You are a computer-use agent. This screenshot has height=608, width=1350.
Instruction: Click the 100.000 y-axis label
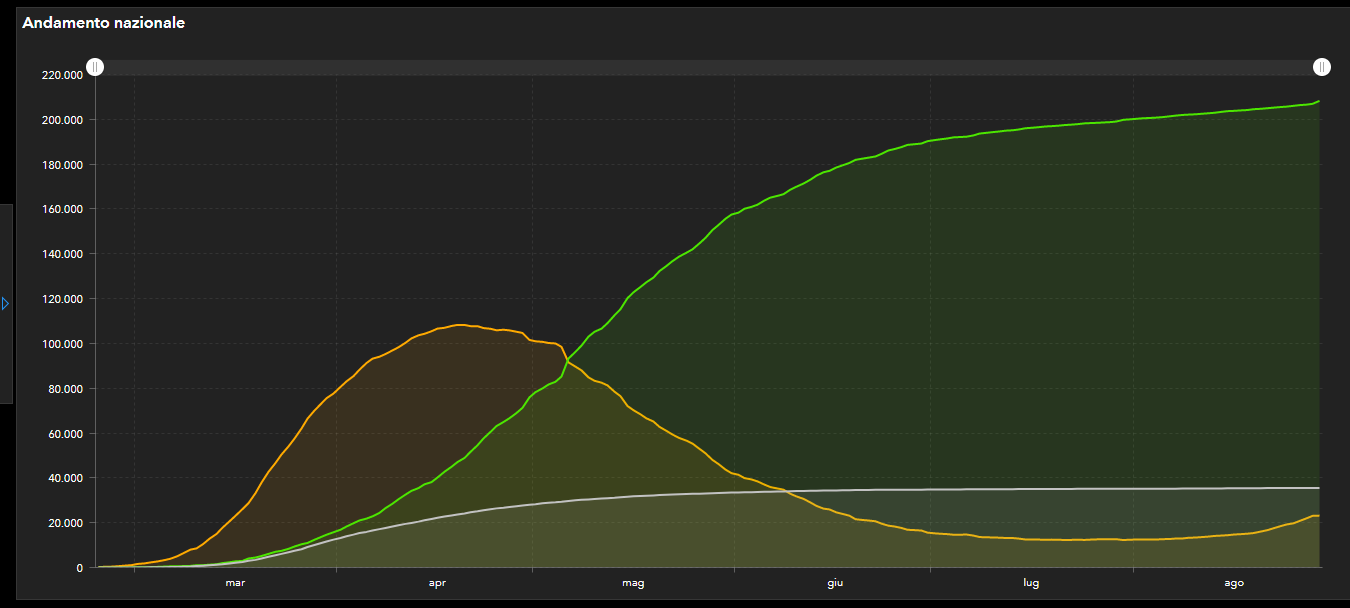62,344
